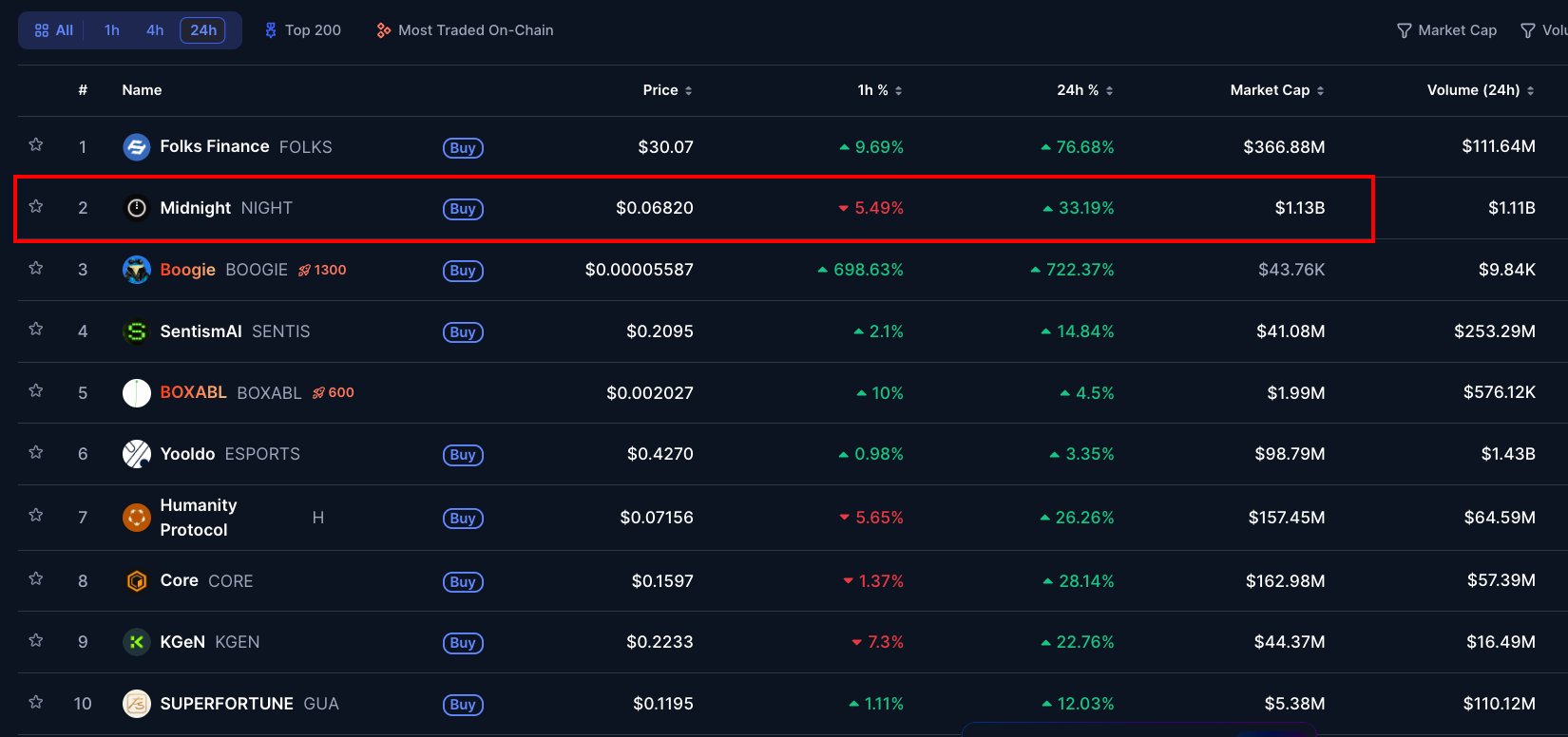The height and width of the screenshot is (737, 1568).
Task: Click the Boogie coin logo
Action: (137, 270)
